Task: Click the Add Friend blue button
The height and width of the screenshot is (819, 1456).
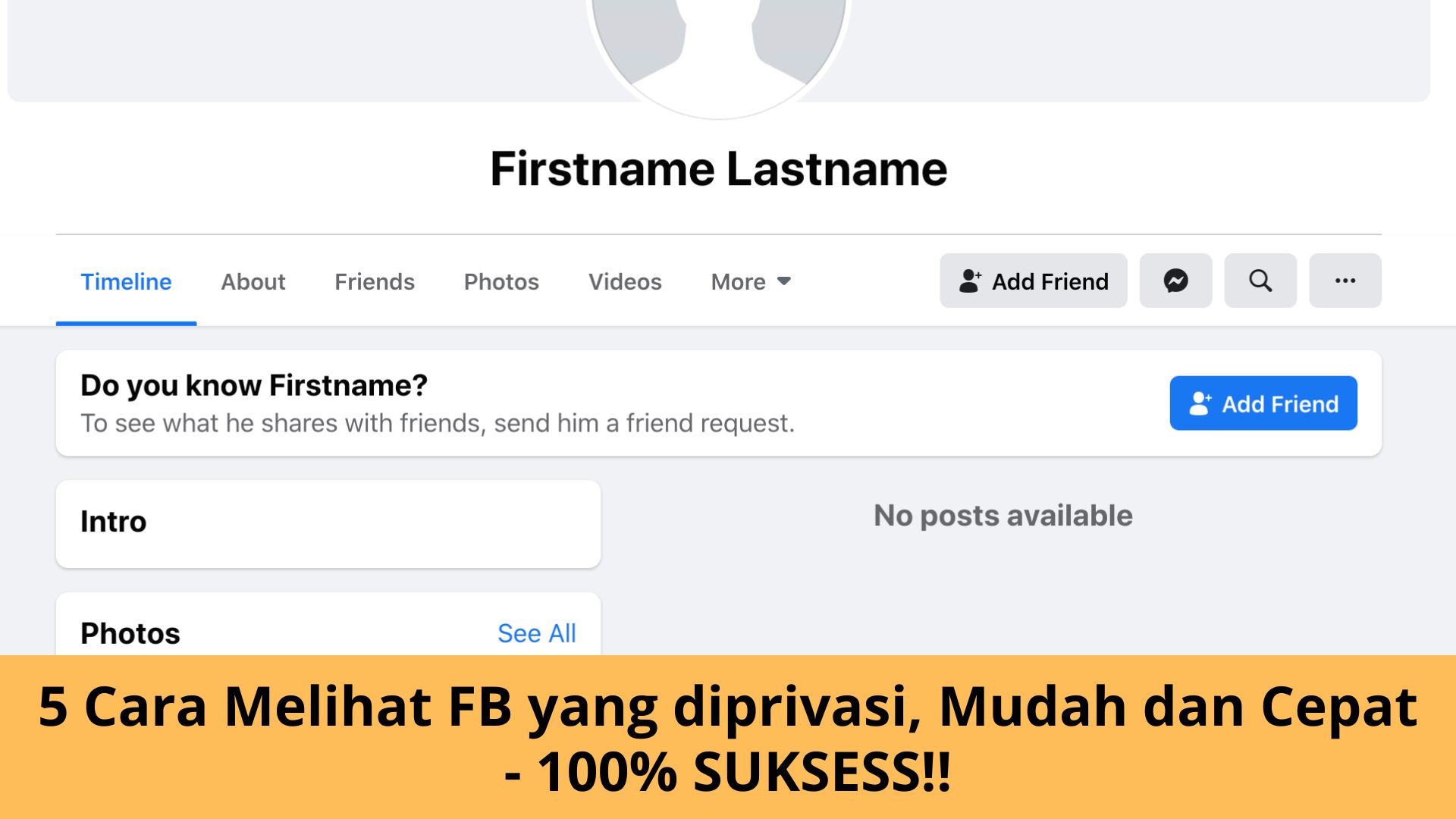Action: 1264,404
